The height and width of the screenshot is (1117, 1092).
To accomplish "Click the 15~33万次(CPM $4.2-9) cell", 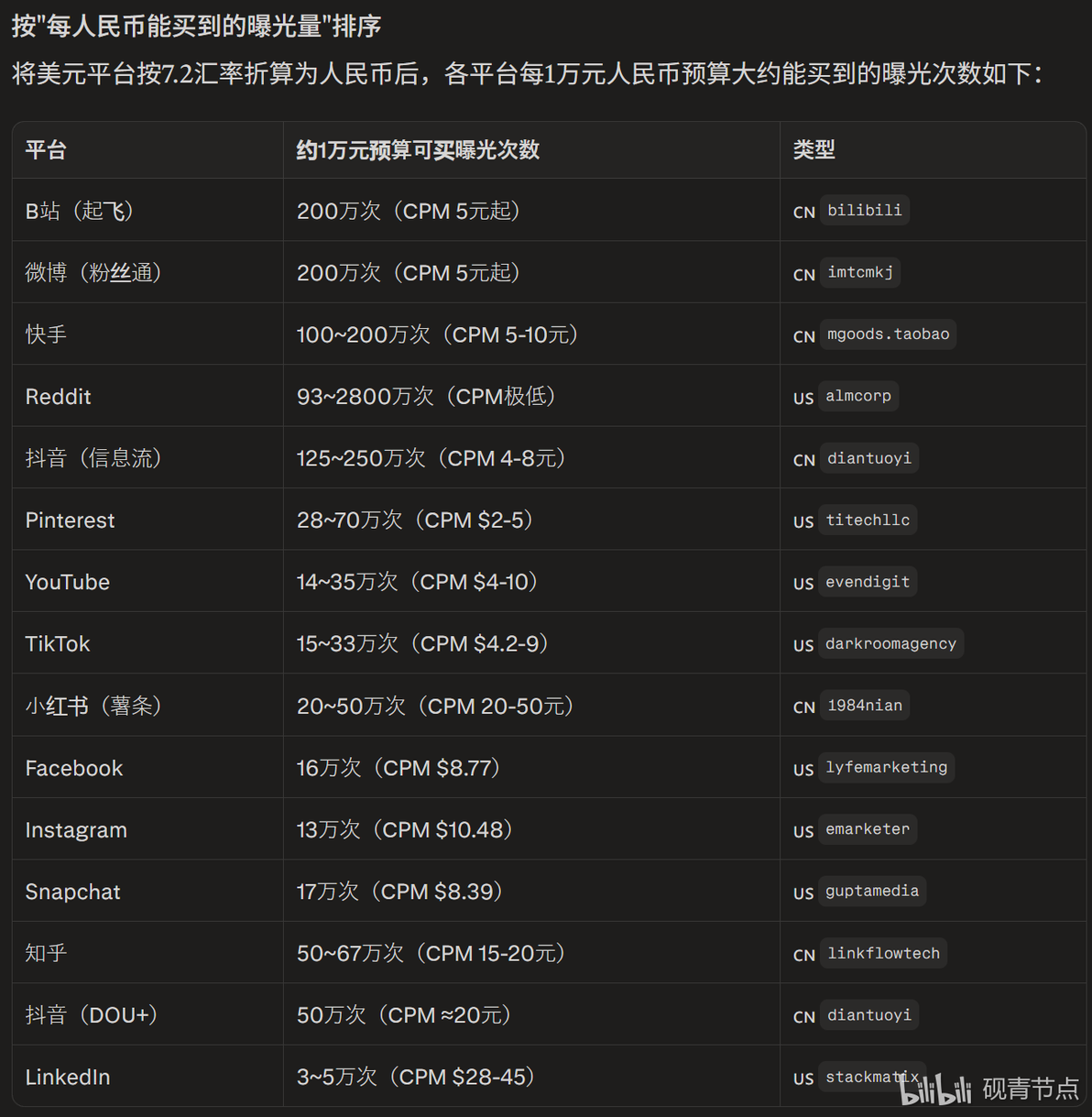I will point(531,643).
